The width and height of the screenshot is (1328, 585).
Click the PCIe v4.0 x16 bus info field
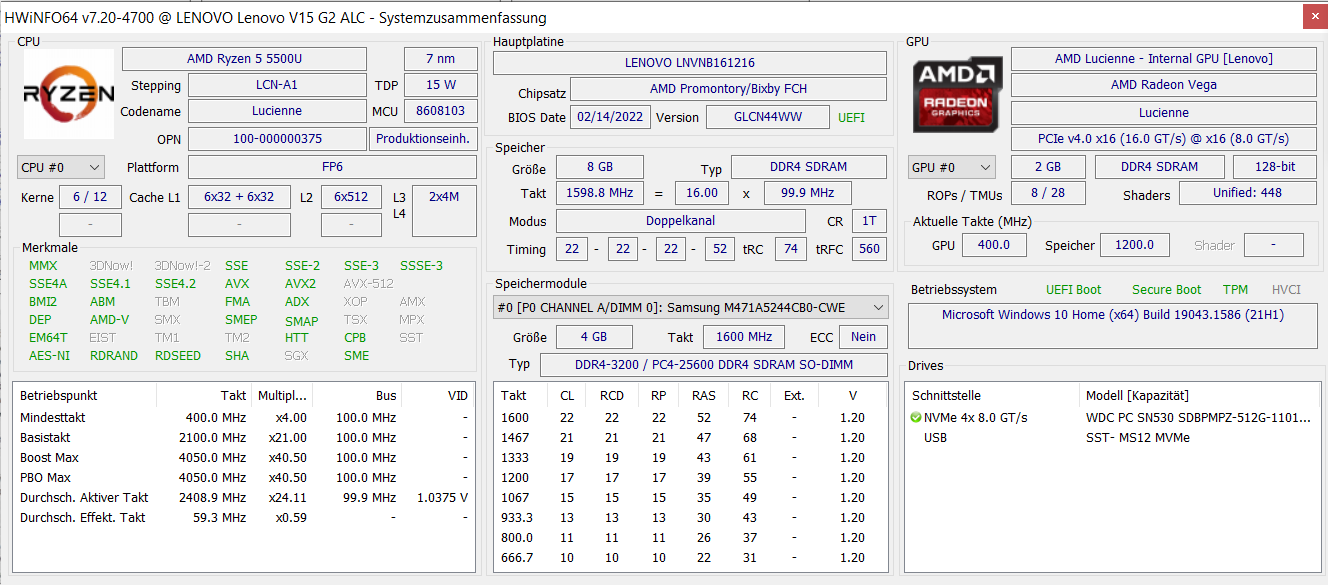tap(1164, 139)
